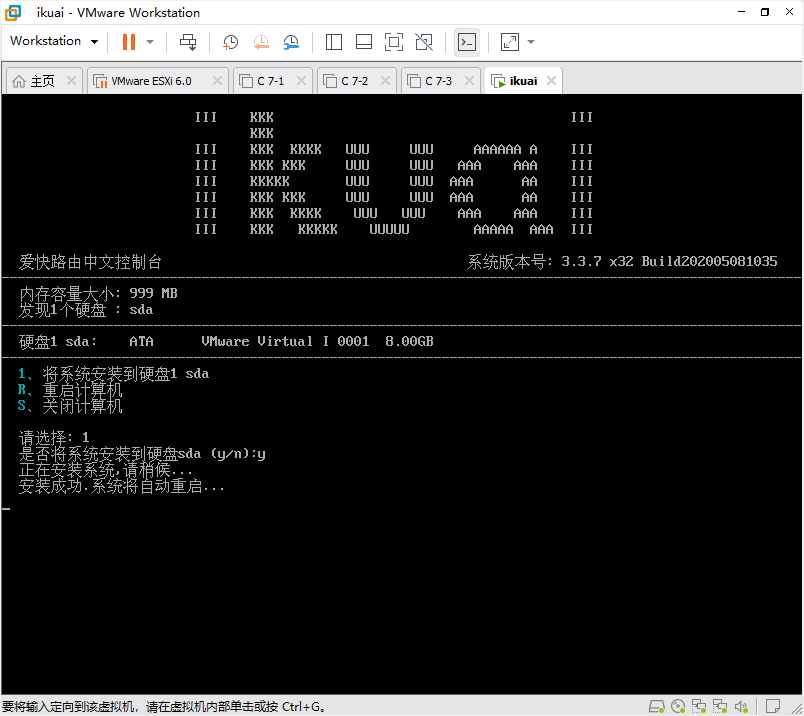Close the C 7-1 tab
The width and height of the screenshot is (804, 716).
[302, 81]
